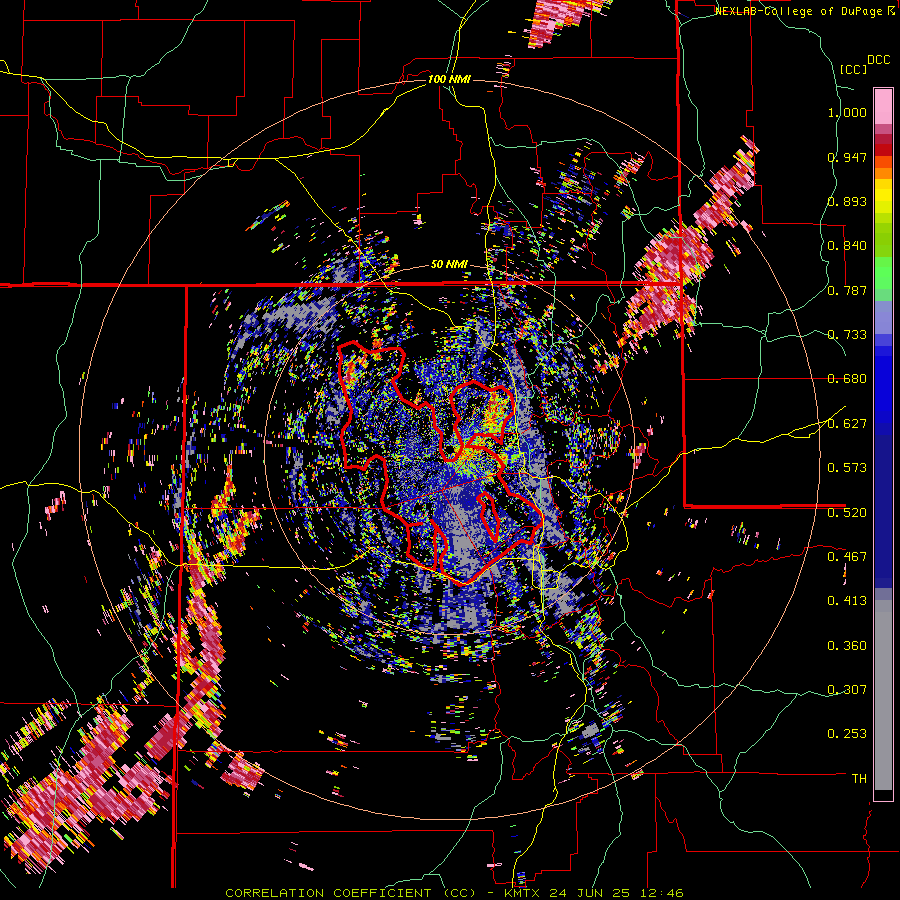
Task: Click the TH threshold label on the scale
Action: [x=859, y=779]
